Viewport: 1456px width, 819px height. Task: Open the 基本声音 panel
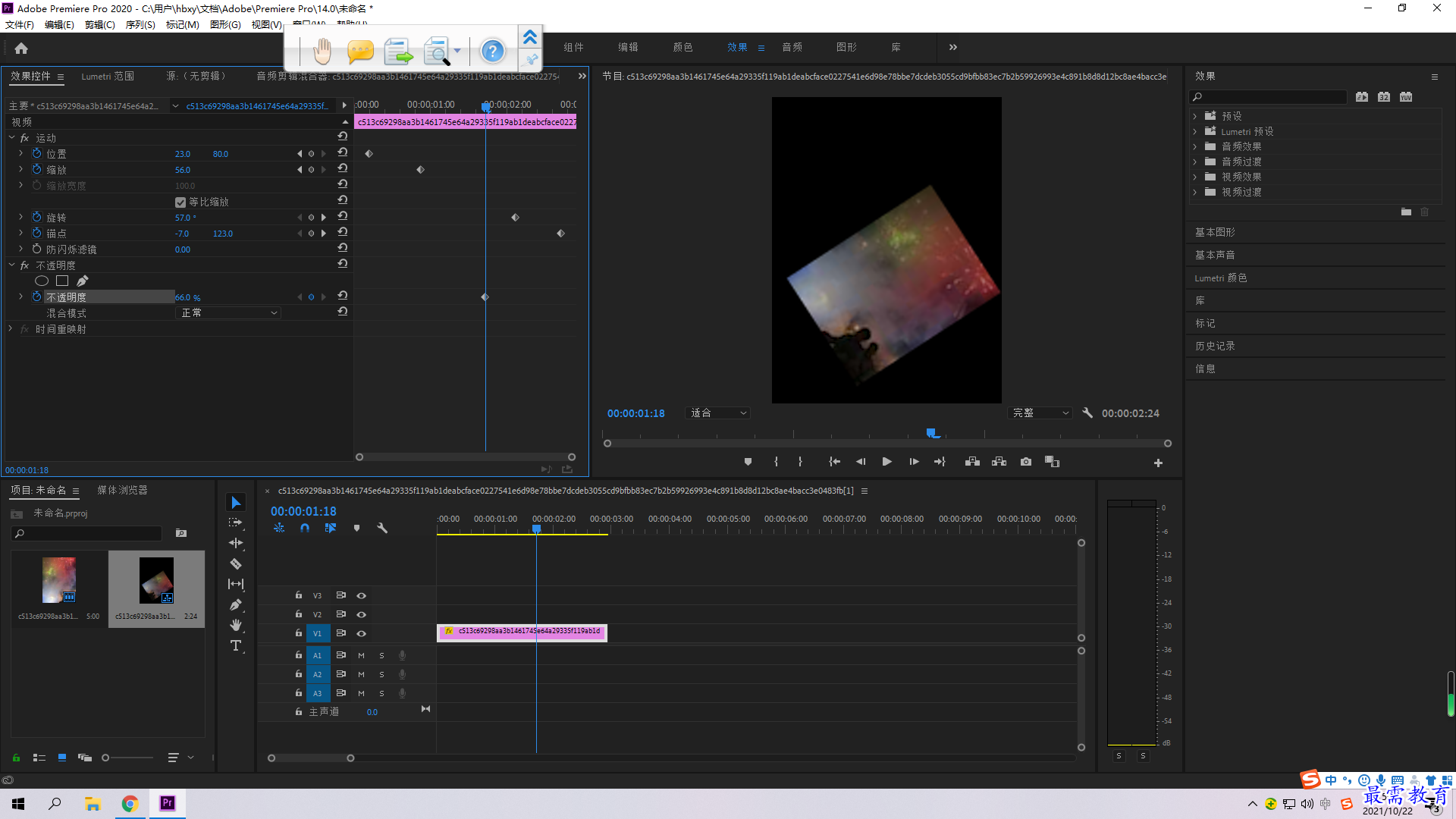coord(1215,255)
